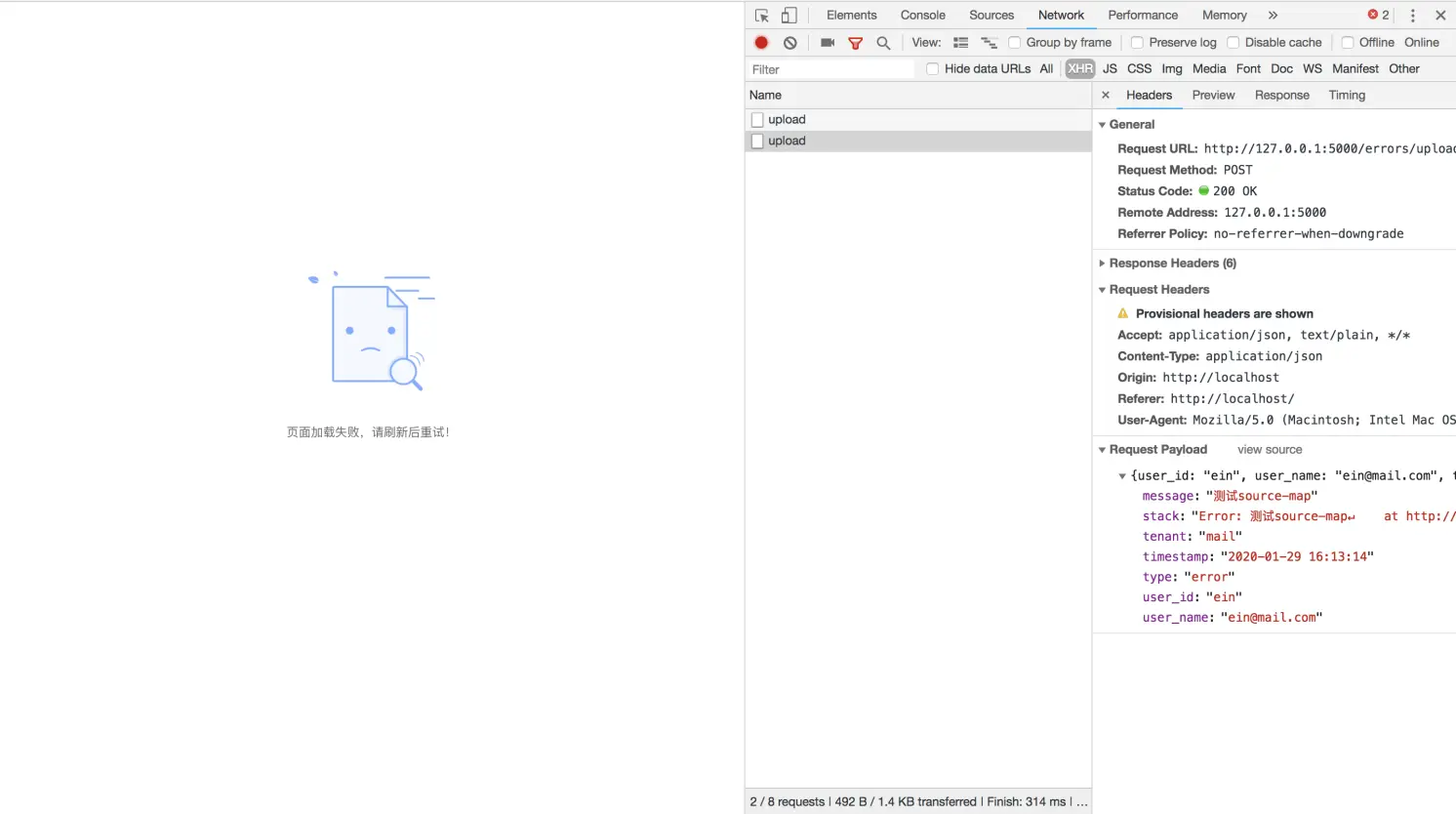Tick Hide data URLs checkbox

[933, 69]
